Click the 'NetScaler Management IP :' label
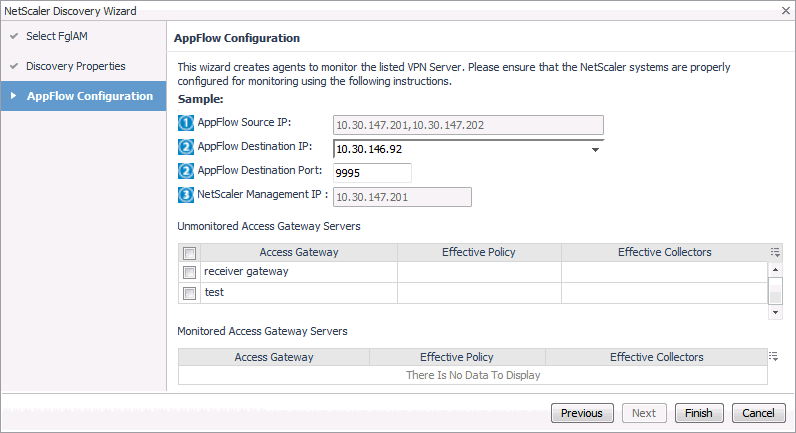The width and height of the screenshot is (796, 433). (x=263, y=194)
